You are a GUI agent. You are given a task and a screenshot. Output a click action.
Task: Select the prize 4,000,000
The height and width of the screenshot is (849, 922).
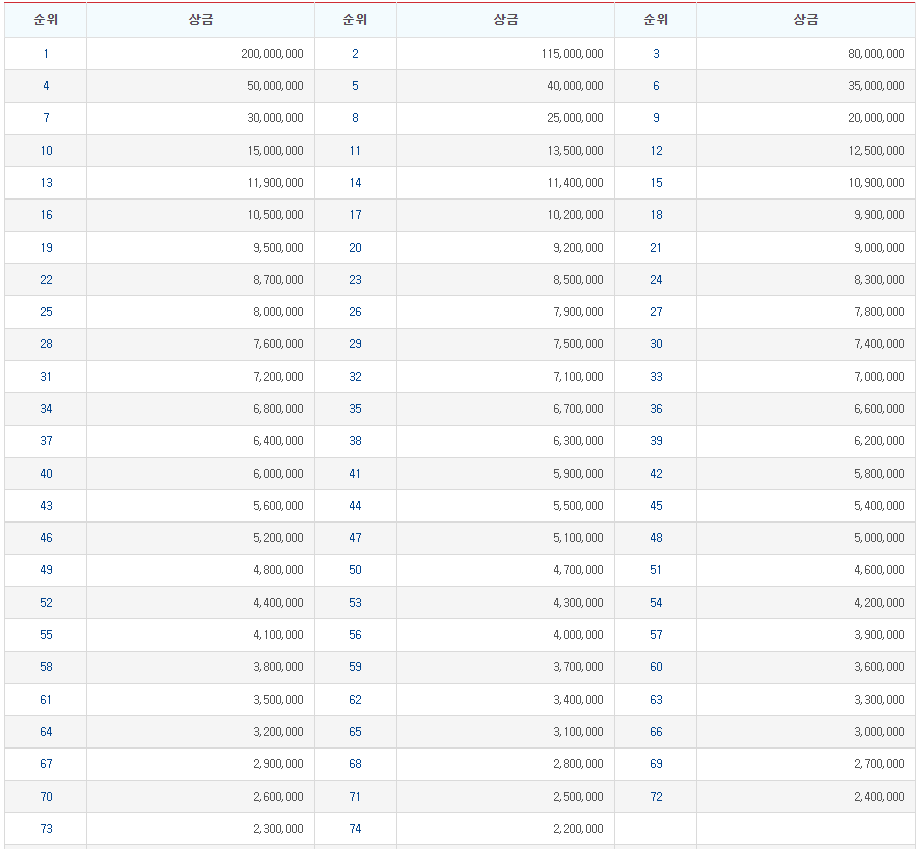[578, 634]
